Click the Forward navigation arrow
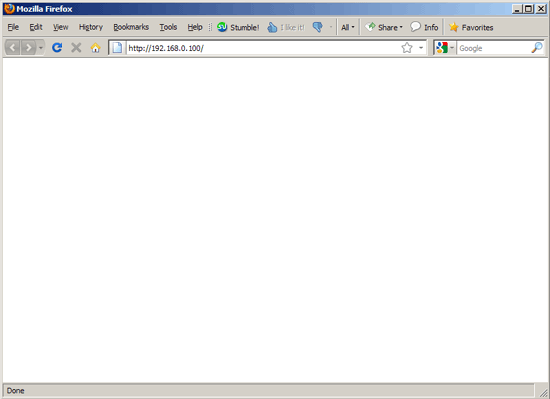The width and height of the screenshot is (550, 399). tap(28, 47)
